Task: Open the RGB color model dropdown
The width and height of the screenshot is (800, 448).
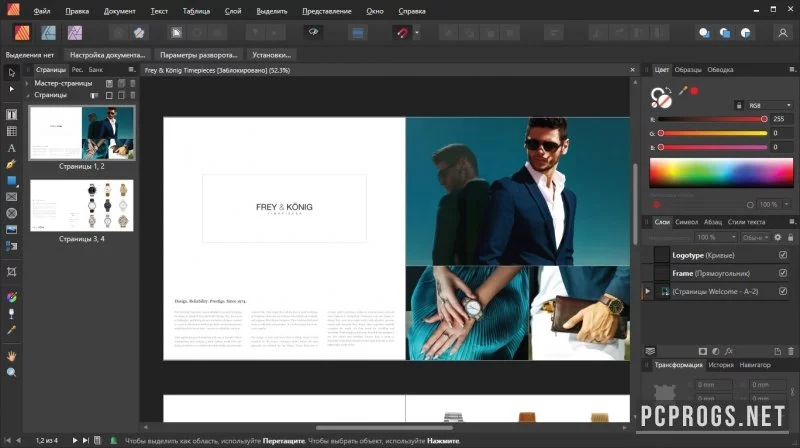Action: point(769,105)
